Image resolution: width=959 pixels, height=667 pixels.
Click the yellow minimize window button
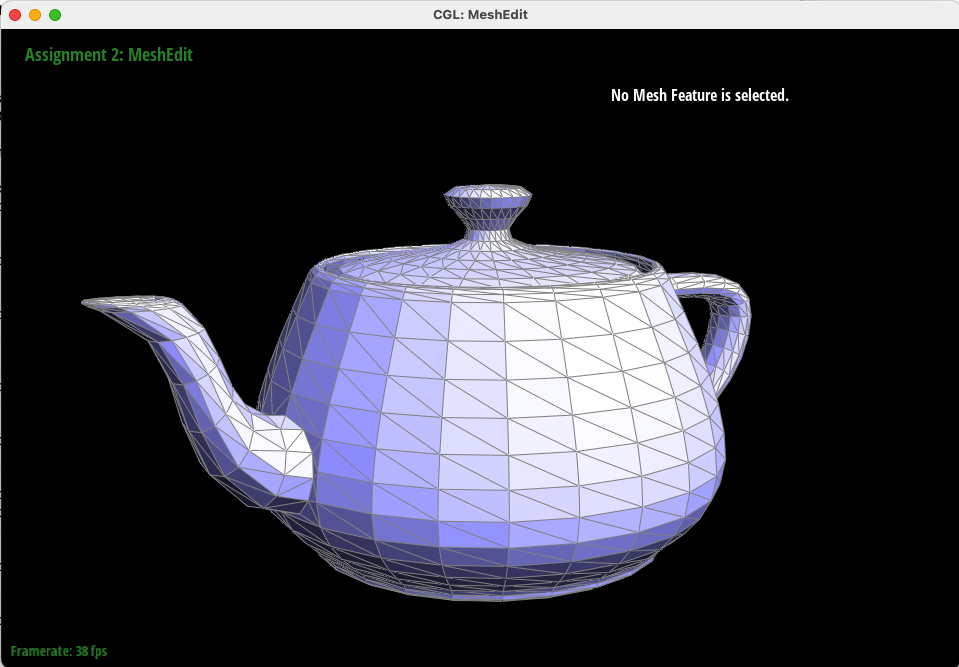click(35, 15)
